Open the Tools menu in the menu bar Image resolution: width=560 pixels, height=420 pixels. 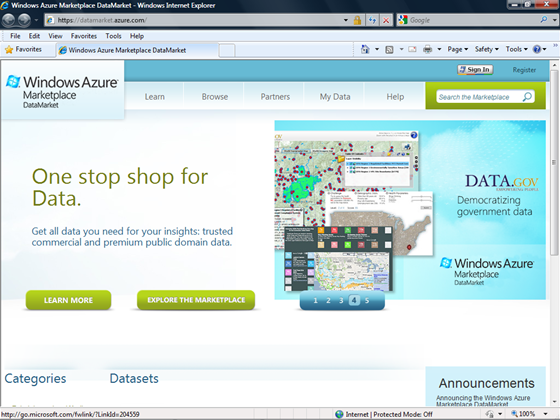tap(113, 36)
